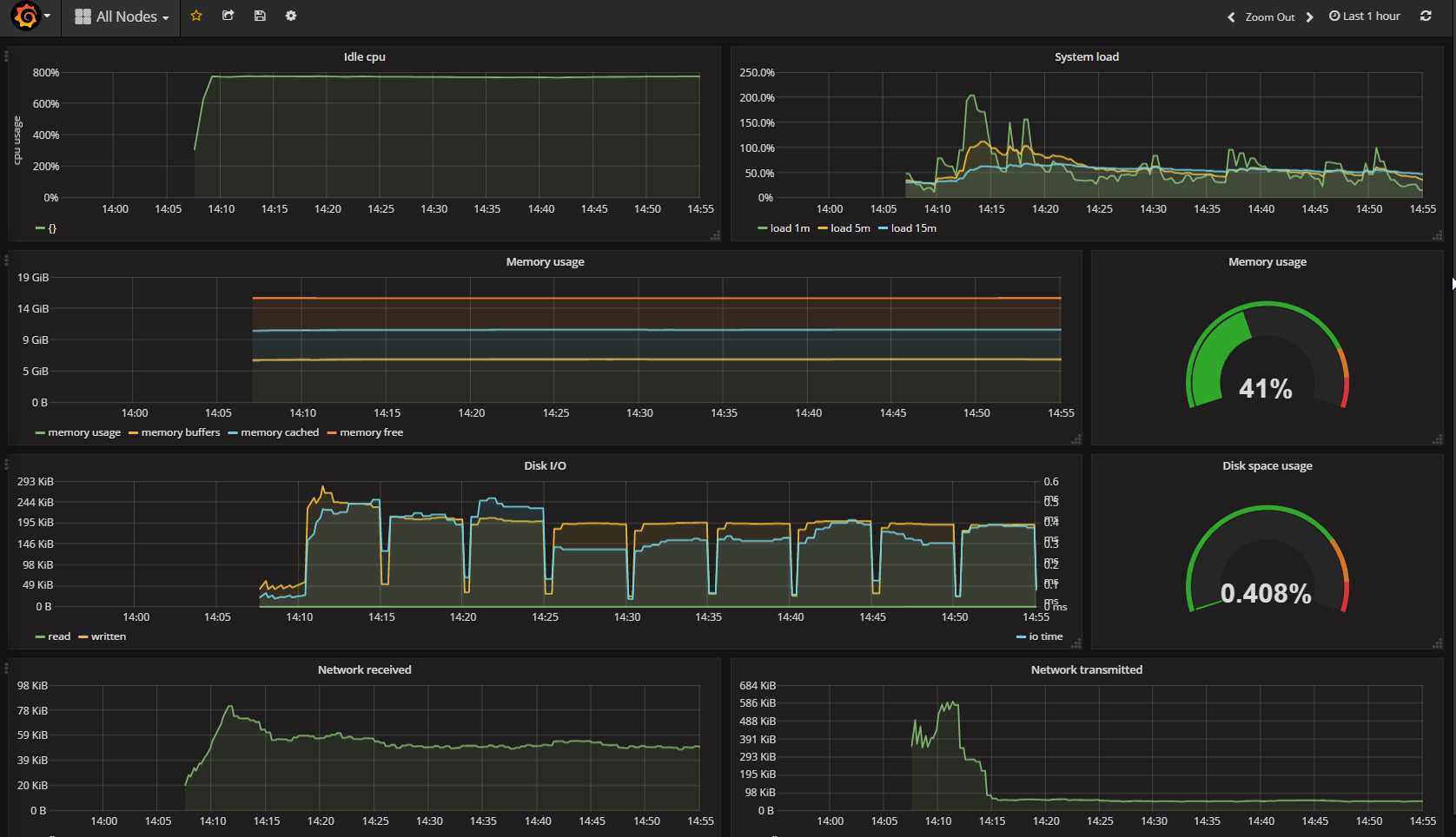Image resolution: width=1456 pixels, height=837 pixels.
Task: Shift time range forward with right chevron
Action: click(x=1309, y=16)
